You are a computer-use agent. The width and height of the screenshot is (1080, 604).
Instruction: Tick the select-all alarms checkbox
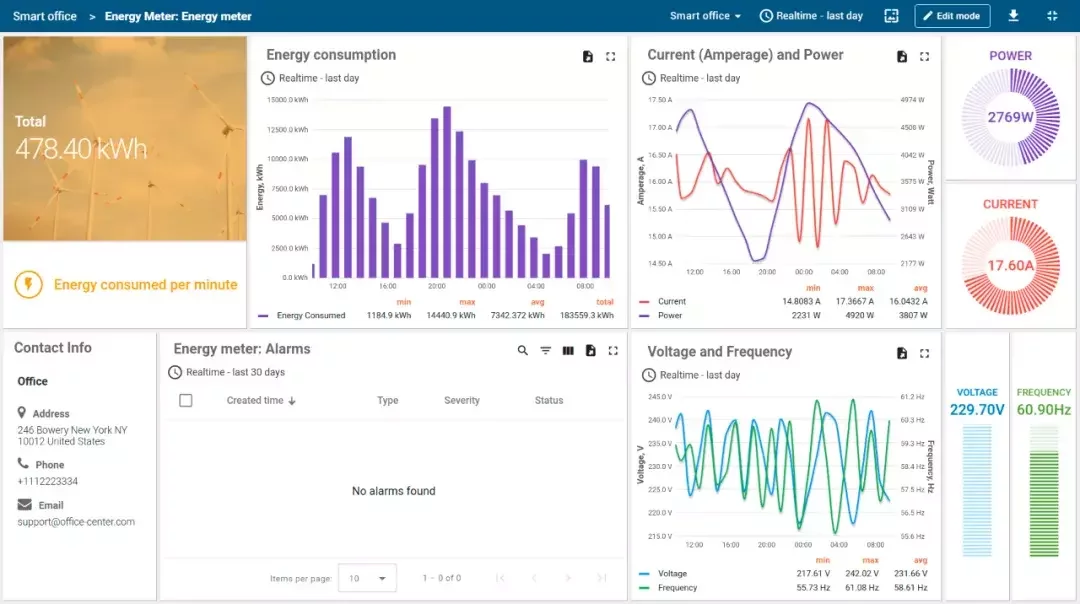[185, 401]
